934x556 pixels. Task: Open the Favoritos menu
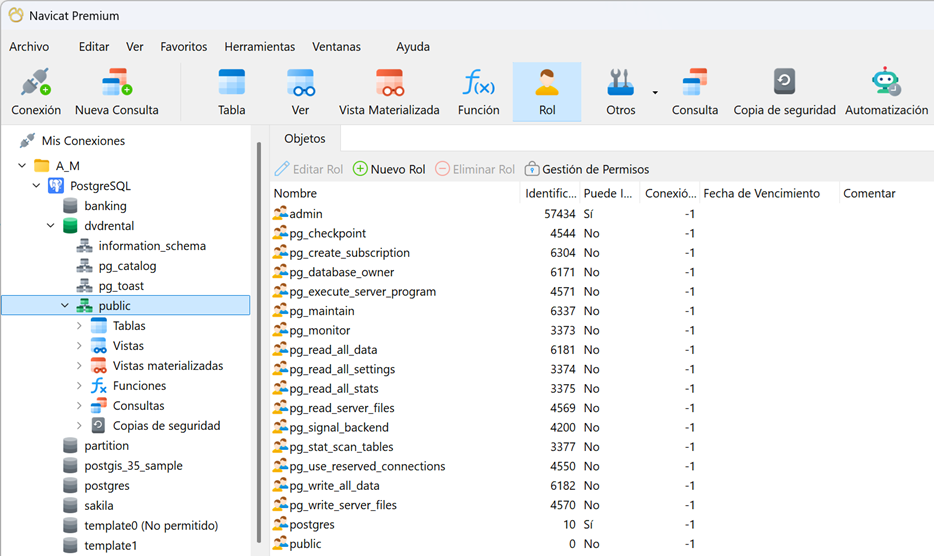tap(183, 46)
